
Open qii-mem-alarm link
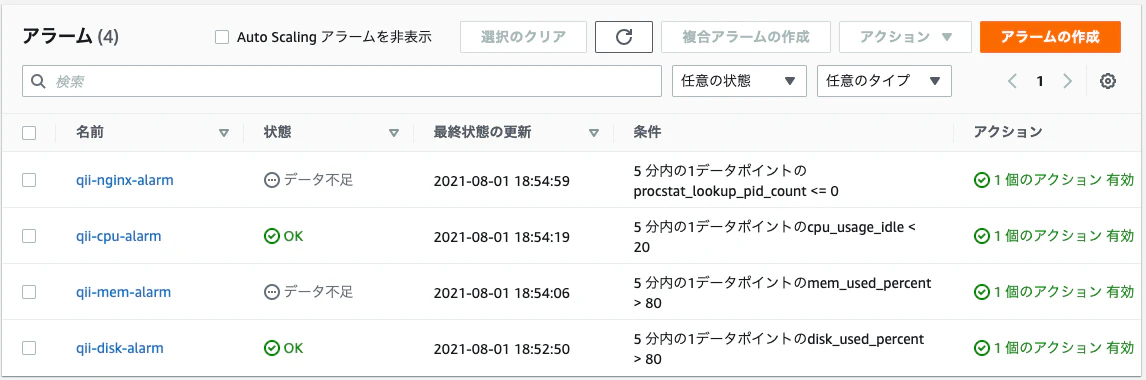[x=124, y=292]
